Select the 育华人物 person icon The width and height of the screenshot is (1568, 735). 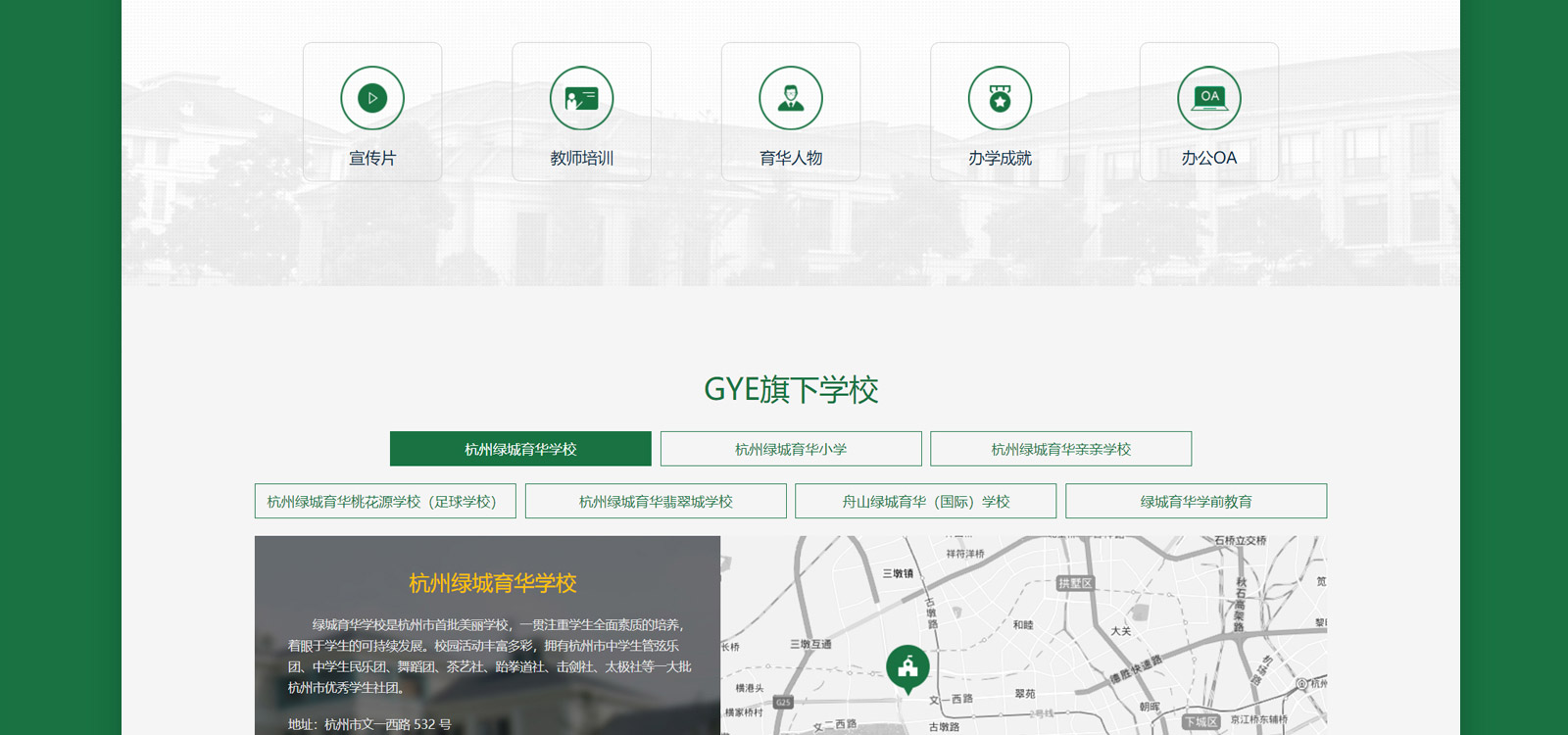[x=791, y=98]
